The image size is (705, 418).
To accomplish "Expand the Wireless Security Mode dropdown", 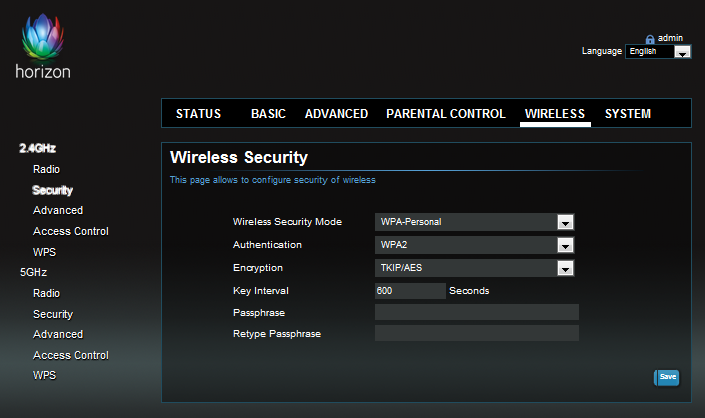I will click(475, 222).
